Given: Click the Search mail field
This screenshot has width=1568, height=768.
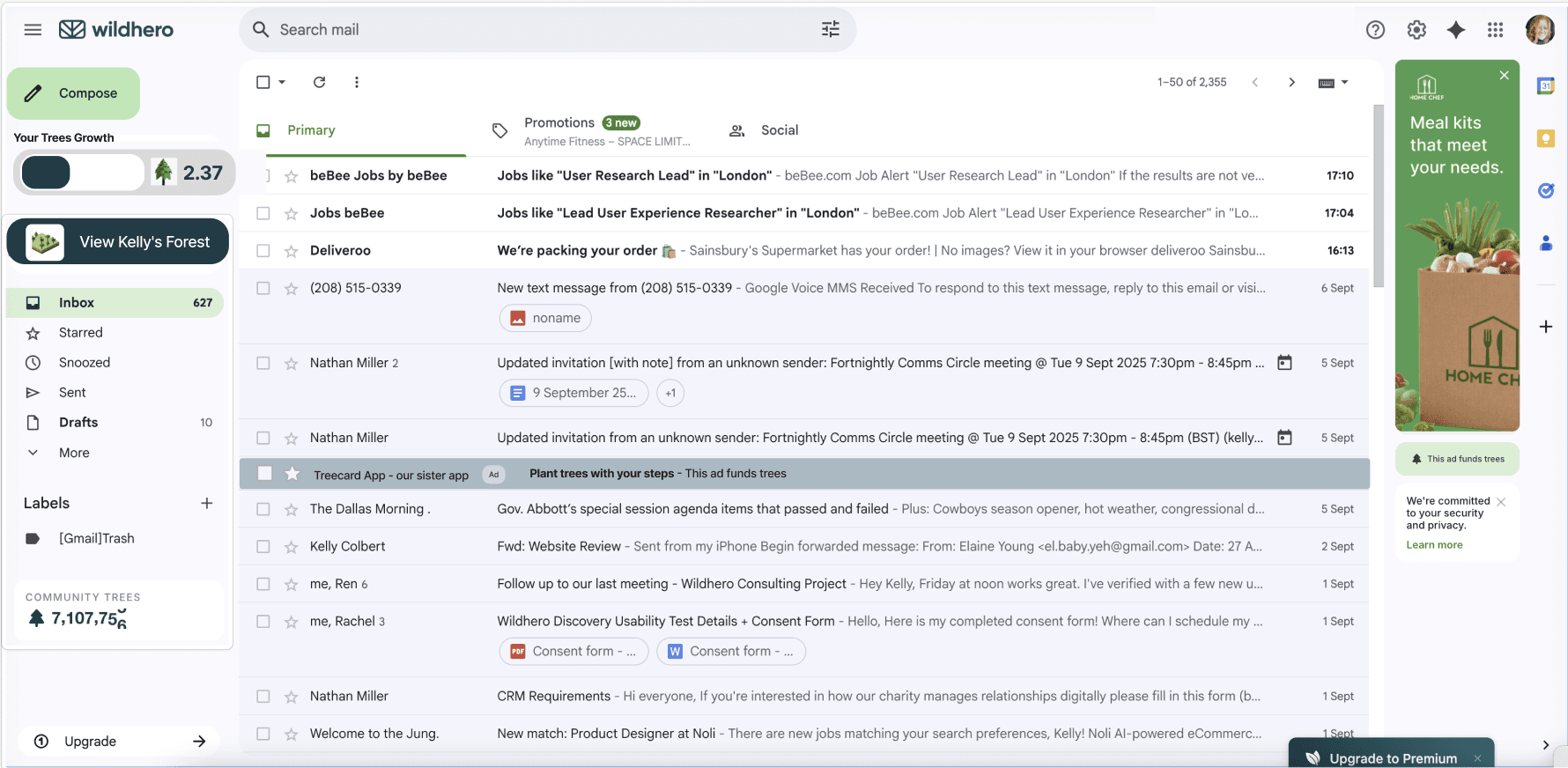Looking at the screenshot, I should click(546, 30).
